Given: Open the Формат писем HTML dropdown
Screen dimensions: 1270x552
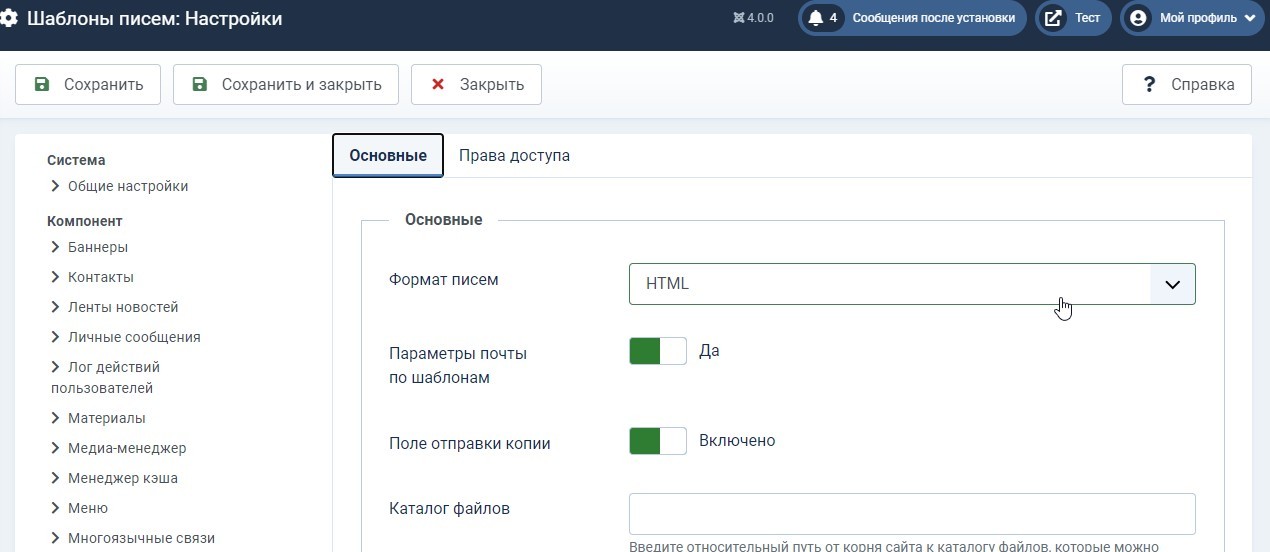Looking at the screenshot, I should click(x=912, y=284).
